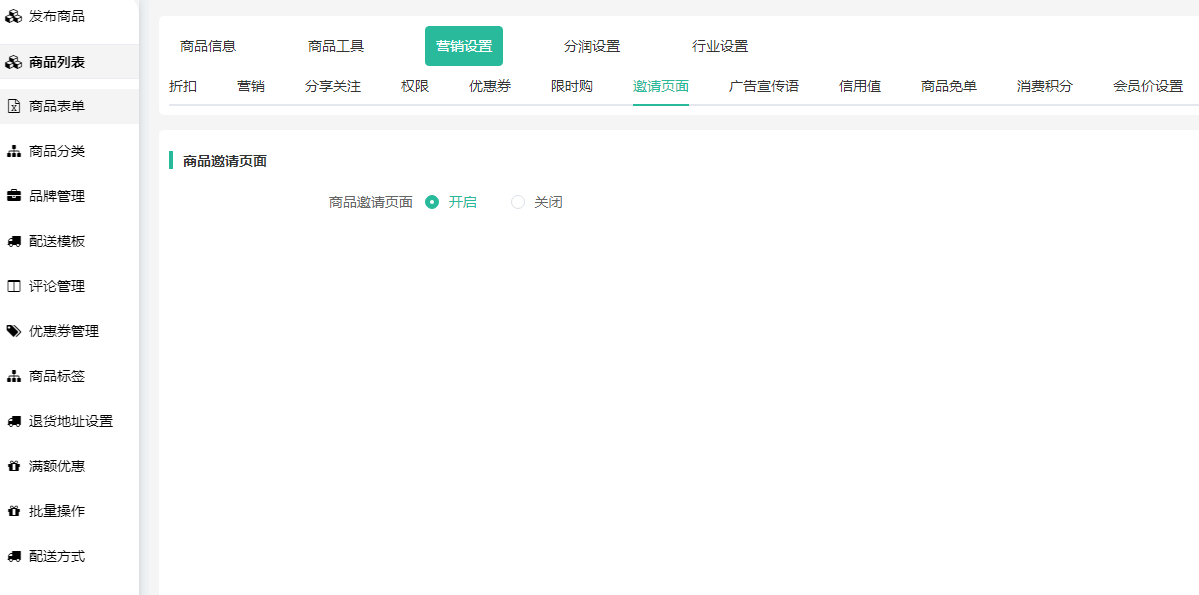Select the 关闭 radio button

pyautogui.click(x=518, y=202)
